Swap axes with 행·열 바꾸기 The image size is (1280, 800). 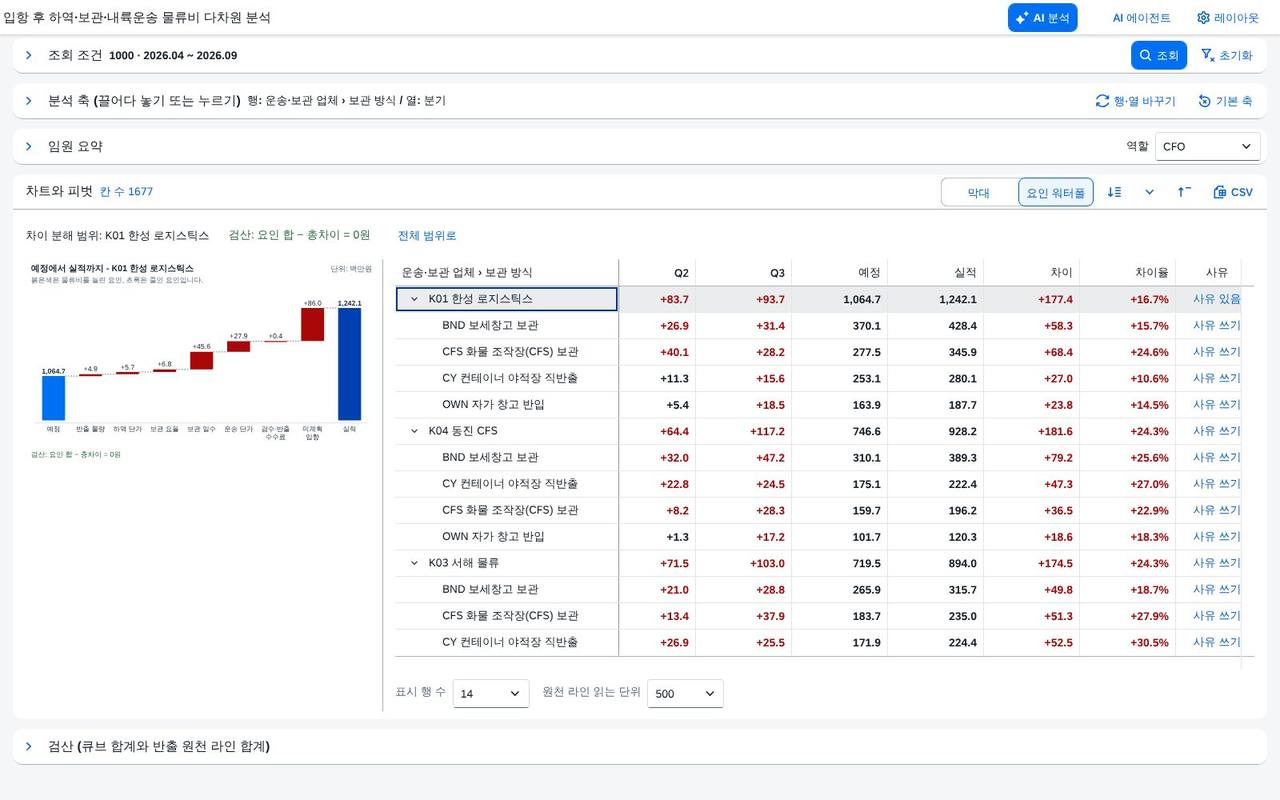pyautogui.click(x=1136, y=101)
